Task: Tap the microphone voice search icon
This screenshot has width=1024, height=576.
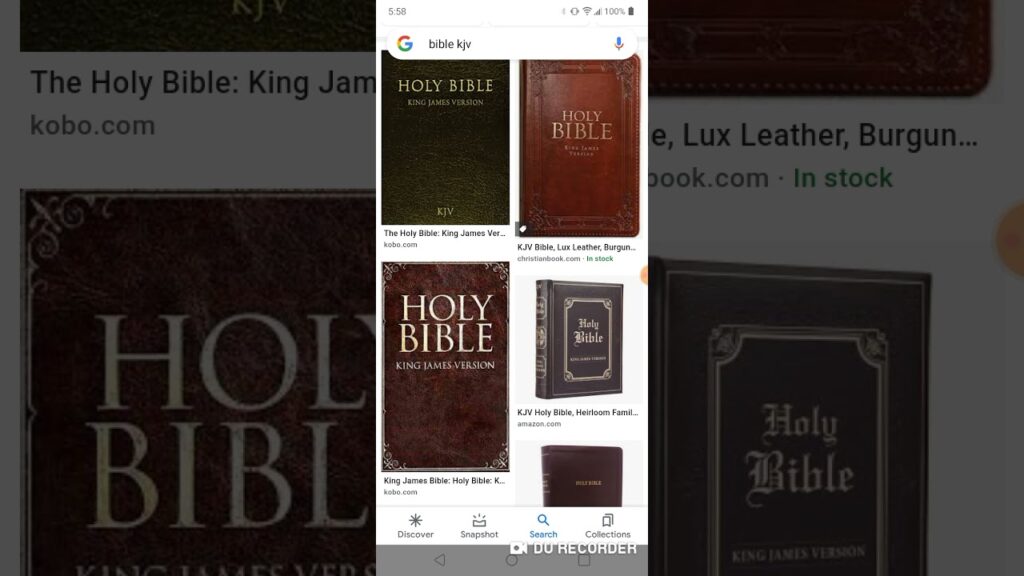Action: point(618,44)
